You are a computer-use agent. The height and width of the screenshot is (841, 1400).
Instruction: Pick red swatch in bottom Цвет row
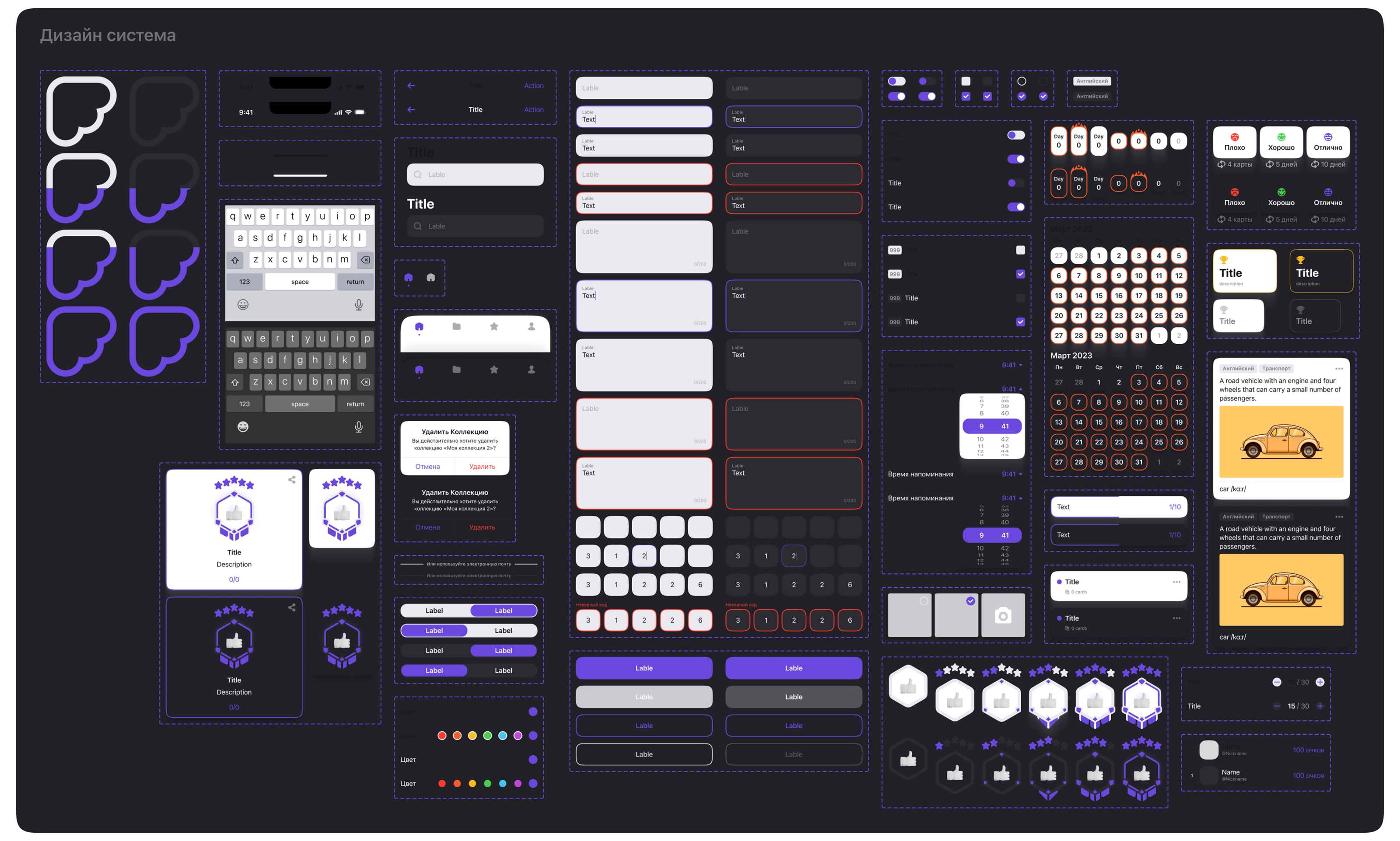point(442,784)
